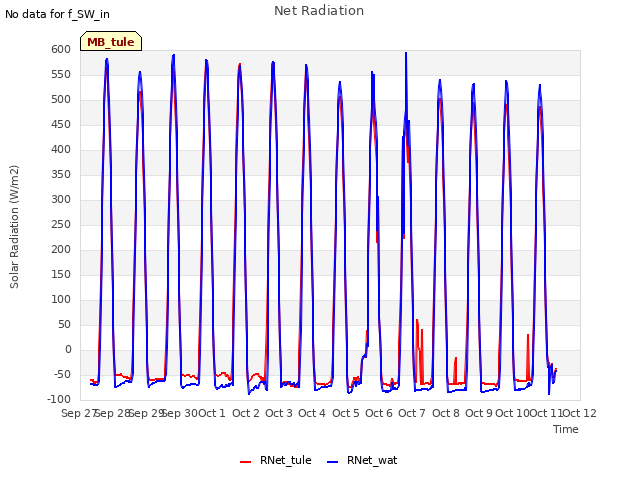Screen dimensions: 640x480
Task: Click the 200 y-axis tick label
Action: [x=61, y=249]
